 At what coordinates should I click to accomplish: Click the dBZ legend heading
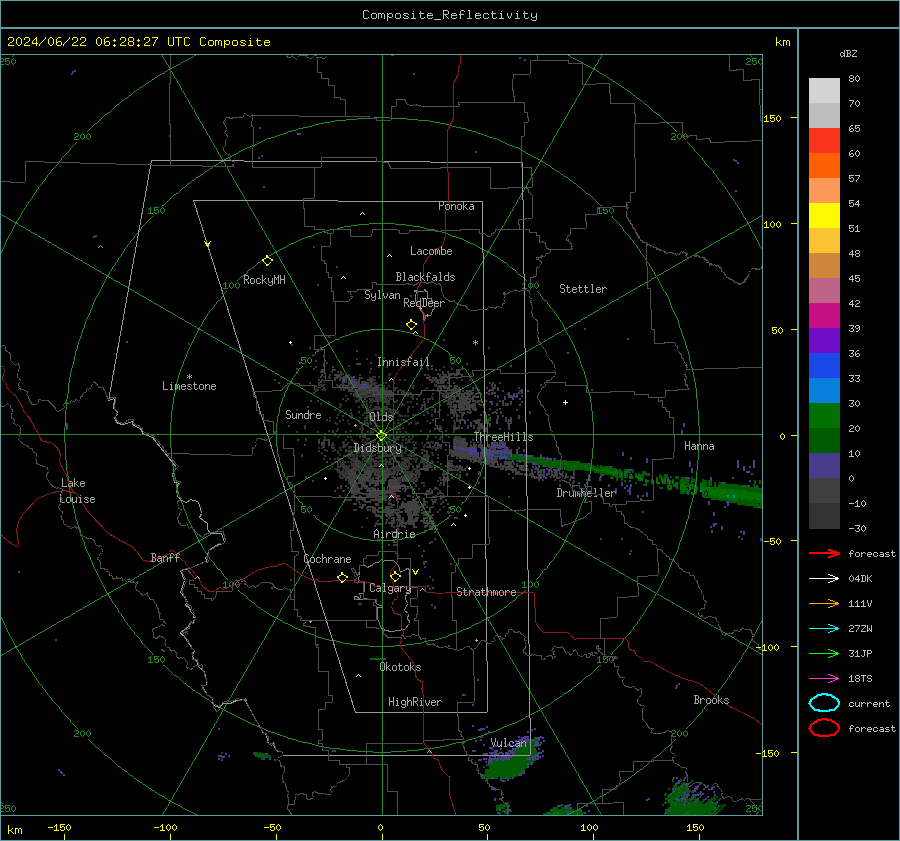848,53
